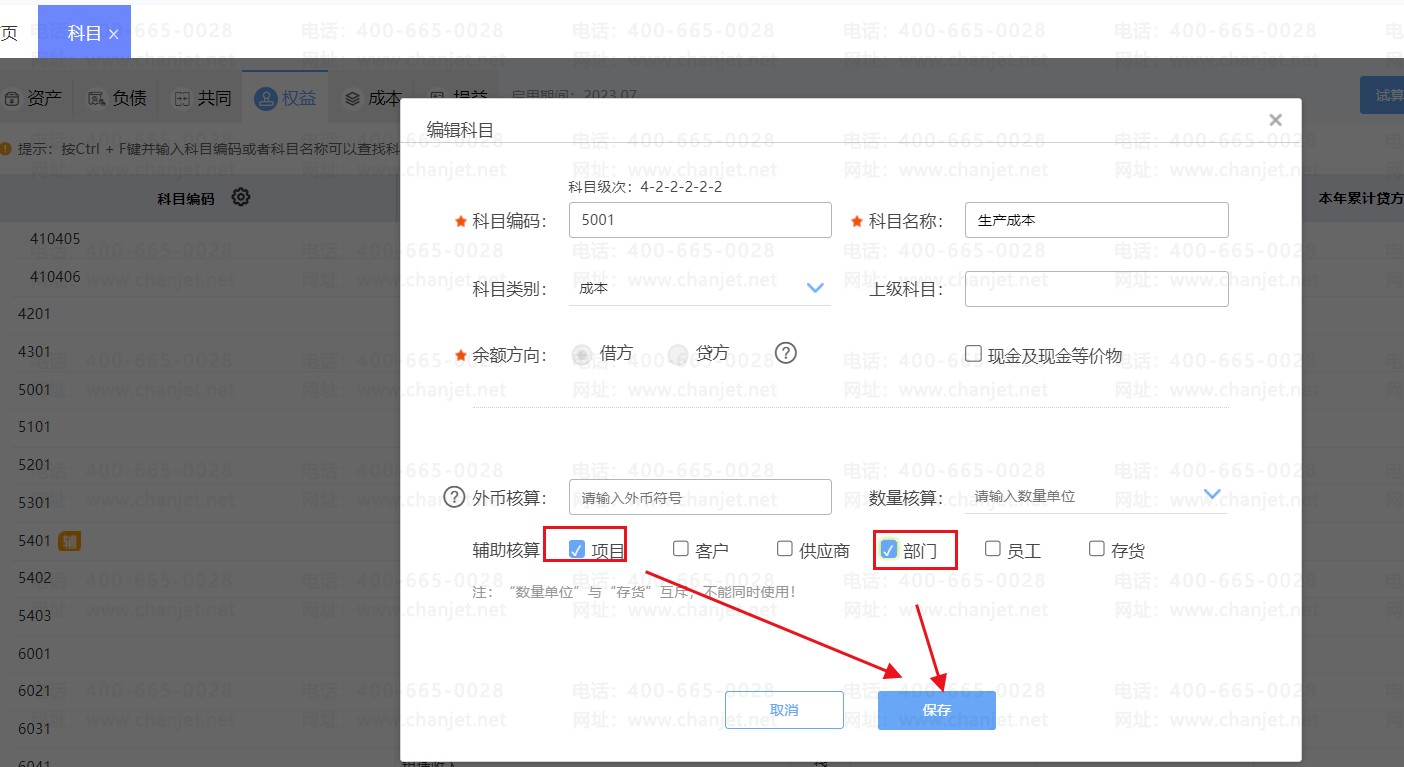Toggle the 项目 auxiliary checkbox
Viewport: 1404px width, 767px height.
coord(576,549)
